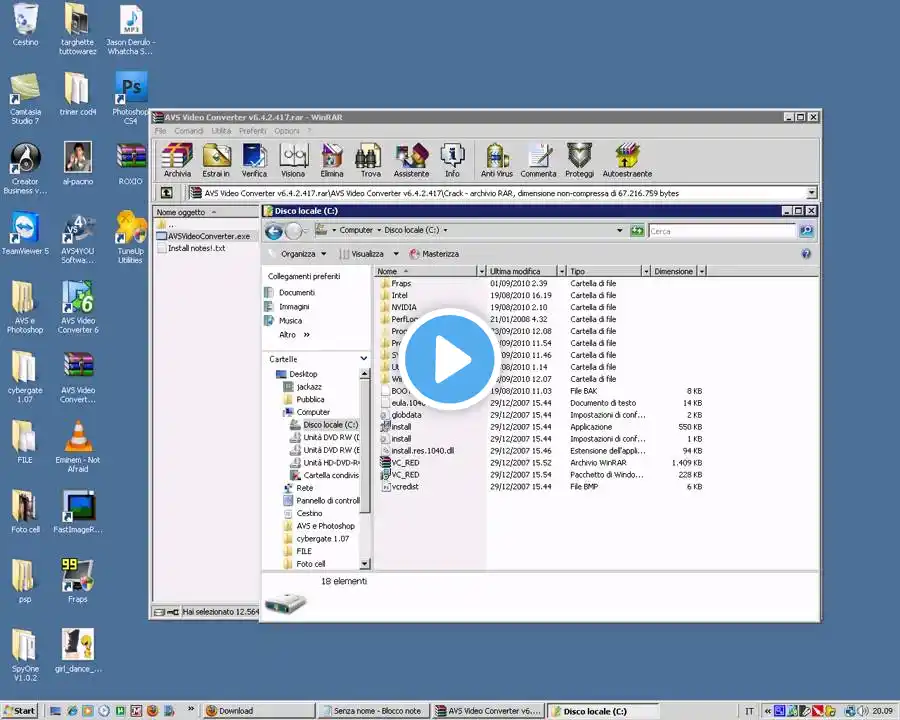The width and height of the screenshot is (900, 720).
Task: Switch to Senza nome - Blocco note taskbar item
Action: pyautogui.click(x=372, y=711)
